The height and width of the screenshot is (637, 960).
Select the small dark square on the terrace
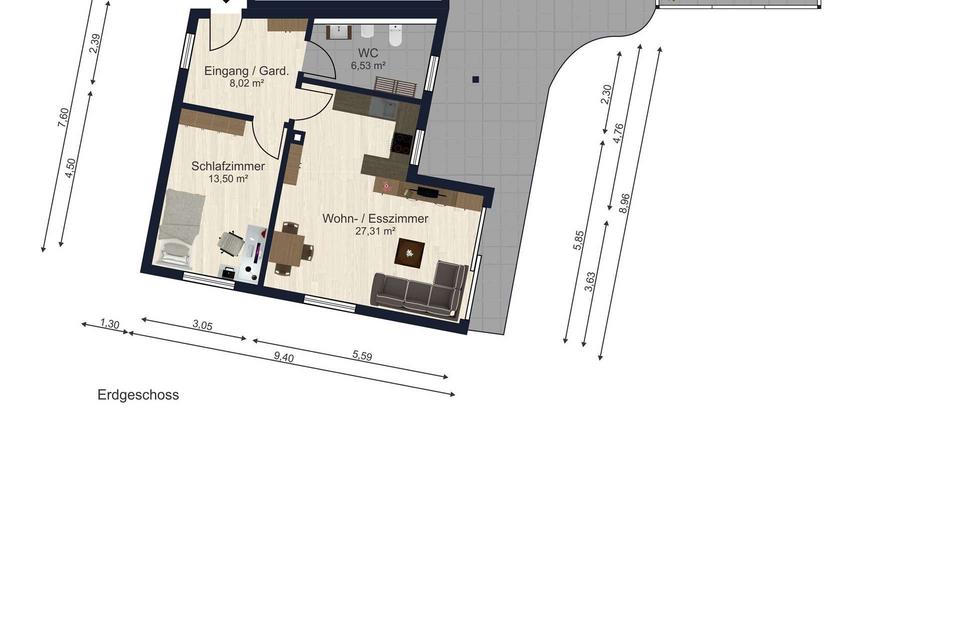(x=476, y=79)
